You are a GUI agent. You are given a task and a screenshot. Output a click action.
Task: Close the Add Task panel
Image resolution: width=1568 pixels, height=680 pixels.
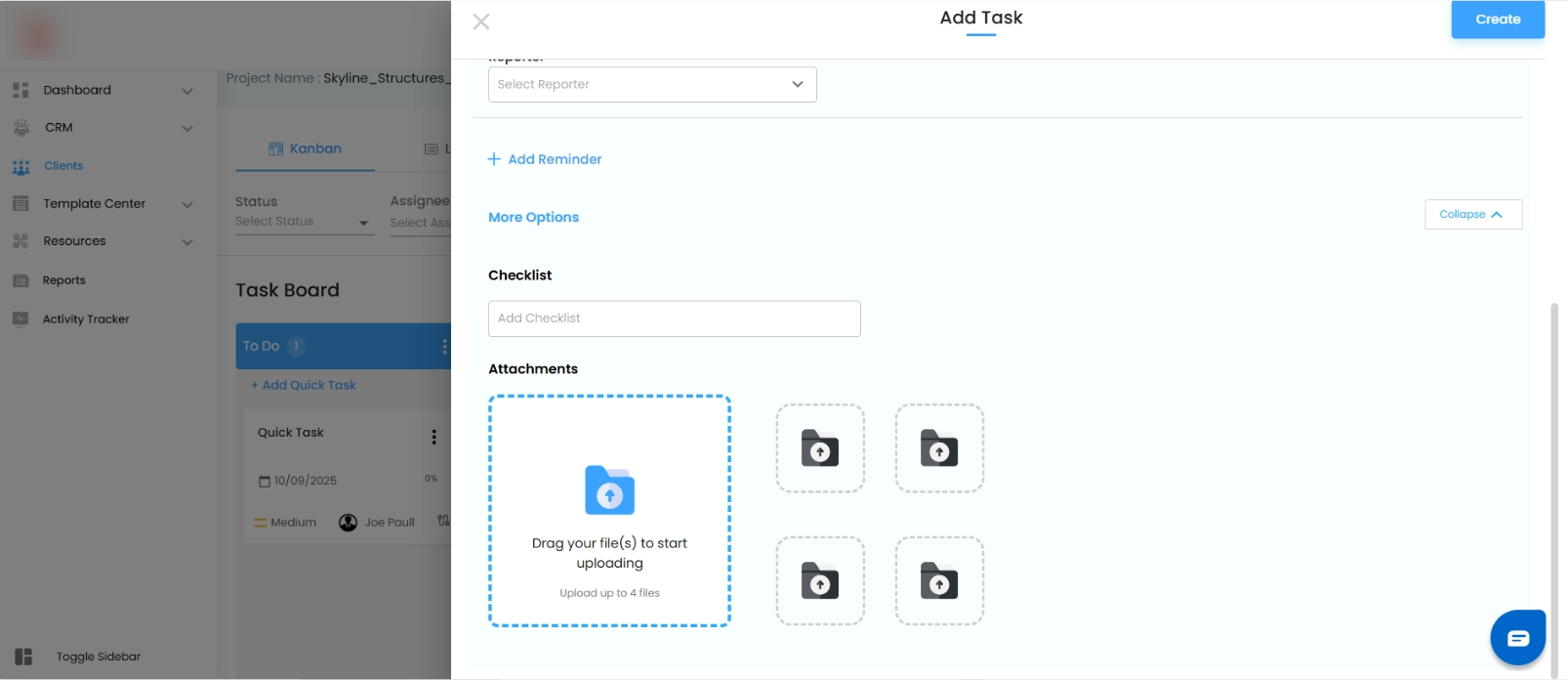coord(481,21)
